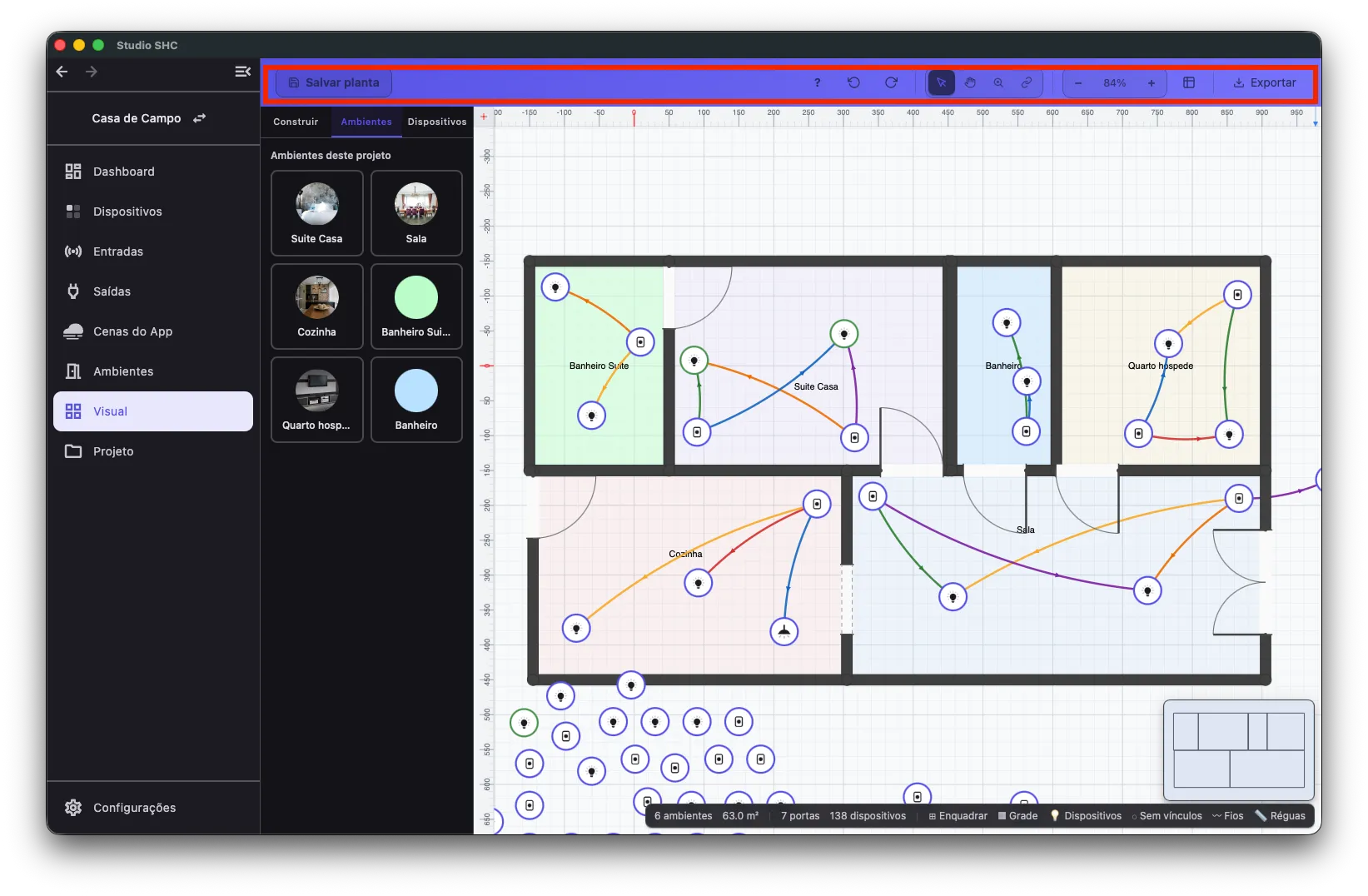Open the help question mark
The height and width of the screenshot is (896, 1368).
(x=817, y=82)
